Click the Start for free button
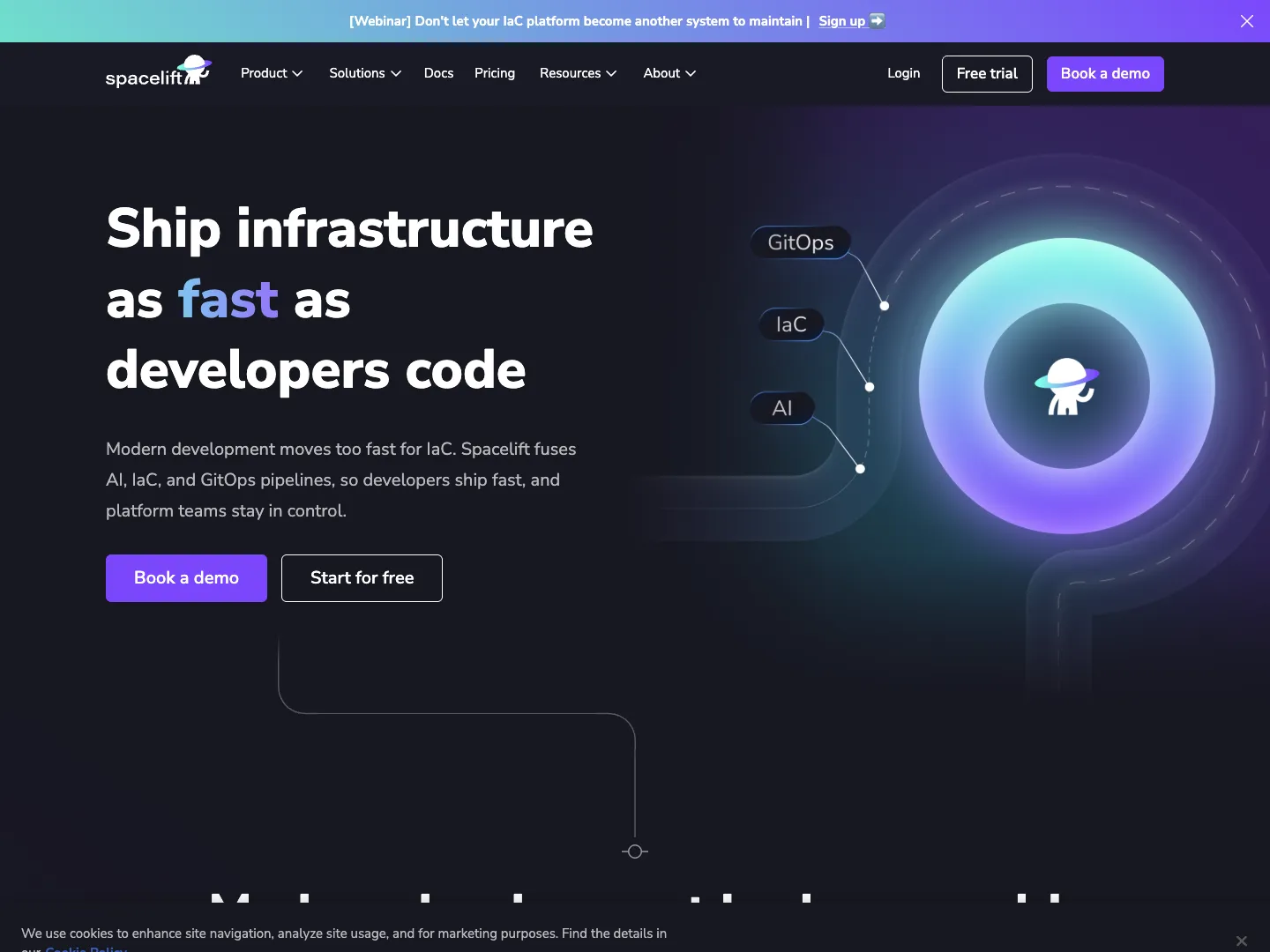The image size is (1270, 952). click(x=362, y=578)
